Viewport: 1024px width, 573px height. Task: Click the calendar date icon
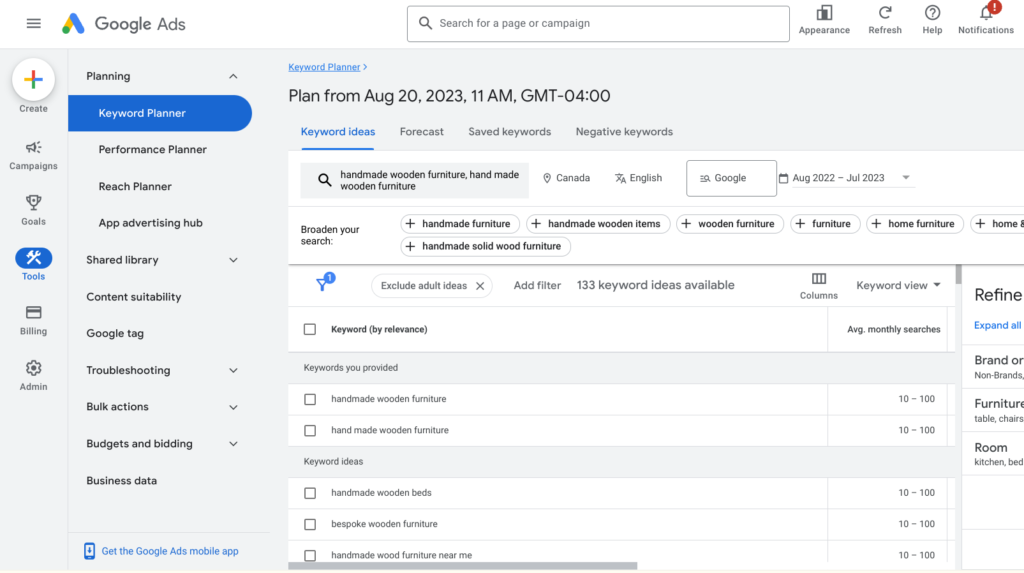783,178
